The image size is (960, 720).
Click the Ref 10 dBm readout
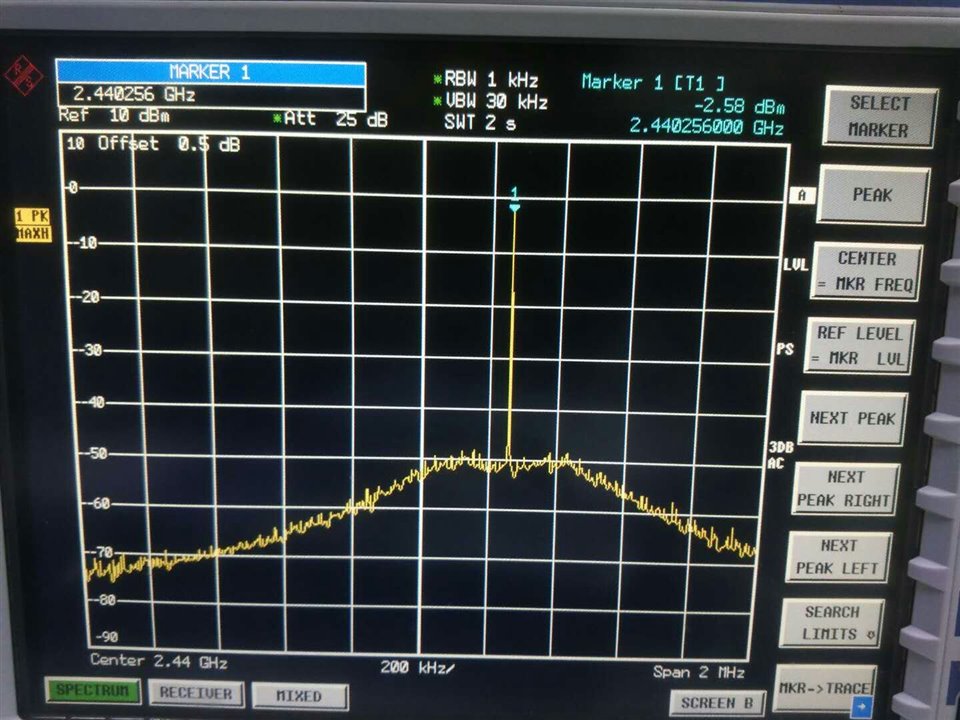pos(114,115)
